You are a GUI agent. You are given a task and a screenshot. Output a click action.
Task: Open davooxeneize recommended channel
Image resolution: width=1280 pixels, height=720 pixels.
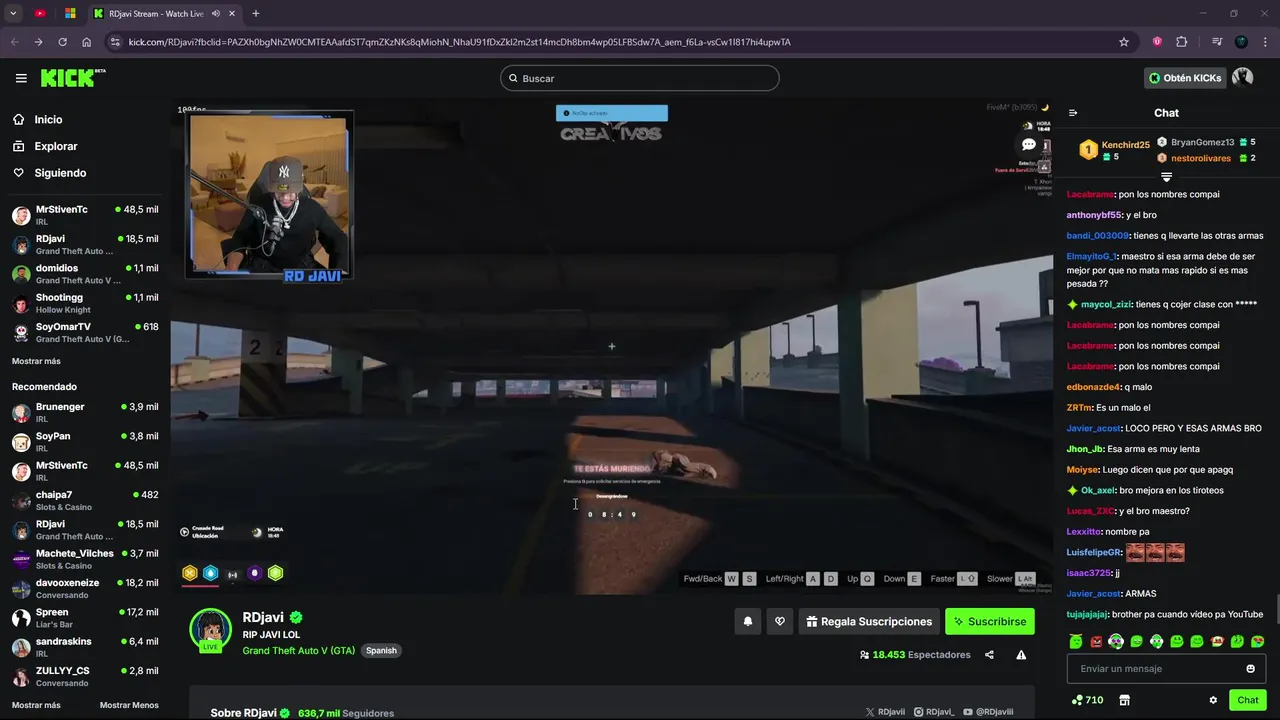85,588
